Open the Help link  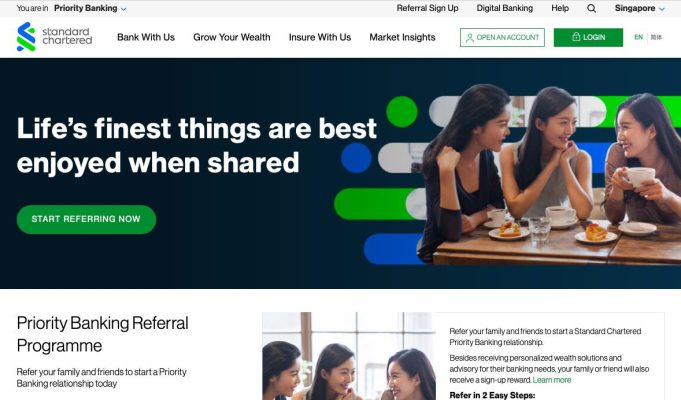[x=560, y=8]
